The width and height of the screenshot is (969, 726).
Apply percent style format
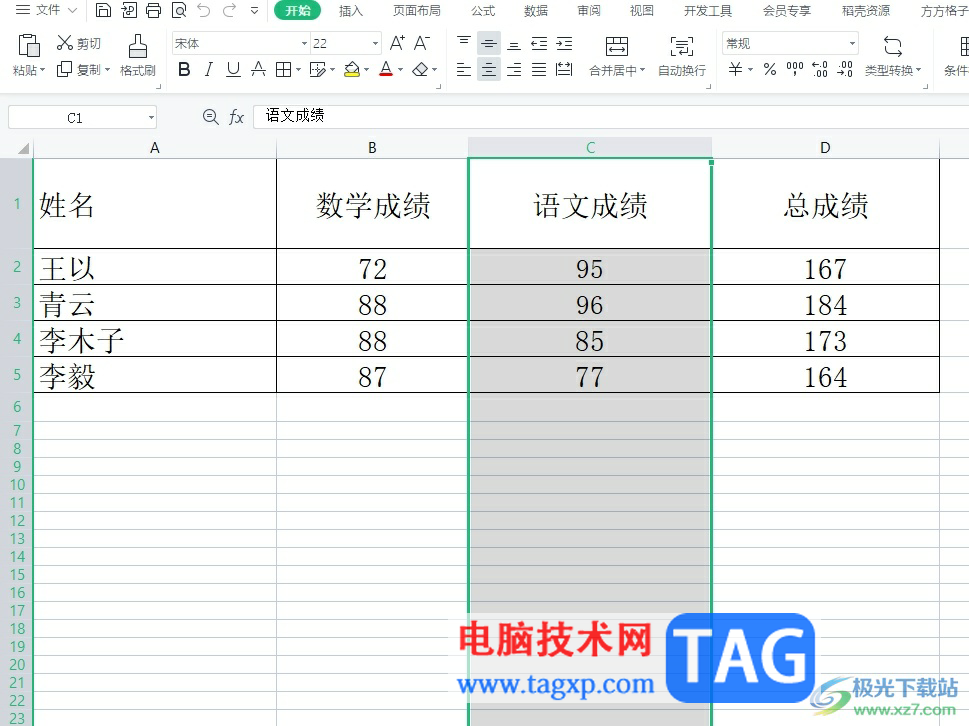tap(770, 69)
